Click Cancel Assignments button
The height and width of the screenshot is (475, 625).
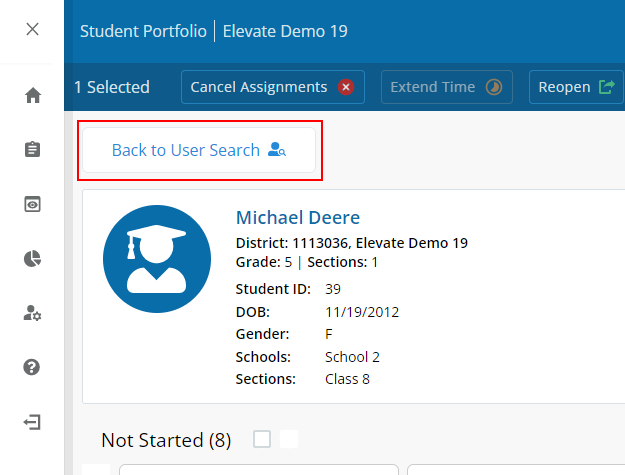point(273,87)
